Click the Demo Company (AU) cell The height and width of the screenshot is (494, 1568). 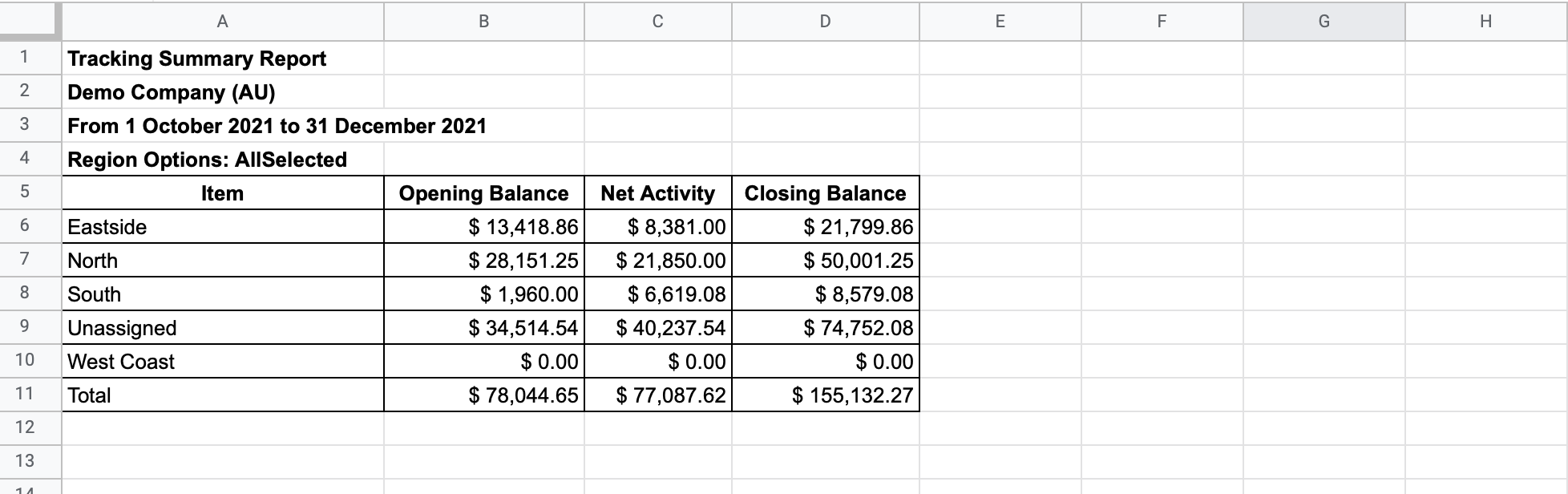(223, 92)
